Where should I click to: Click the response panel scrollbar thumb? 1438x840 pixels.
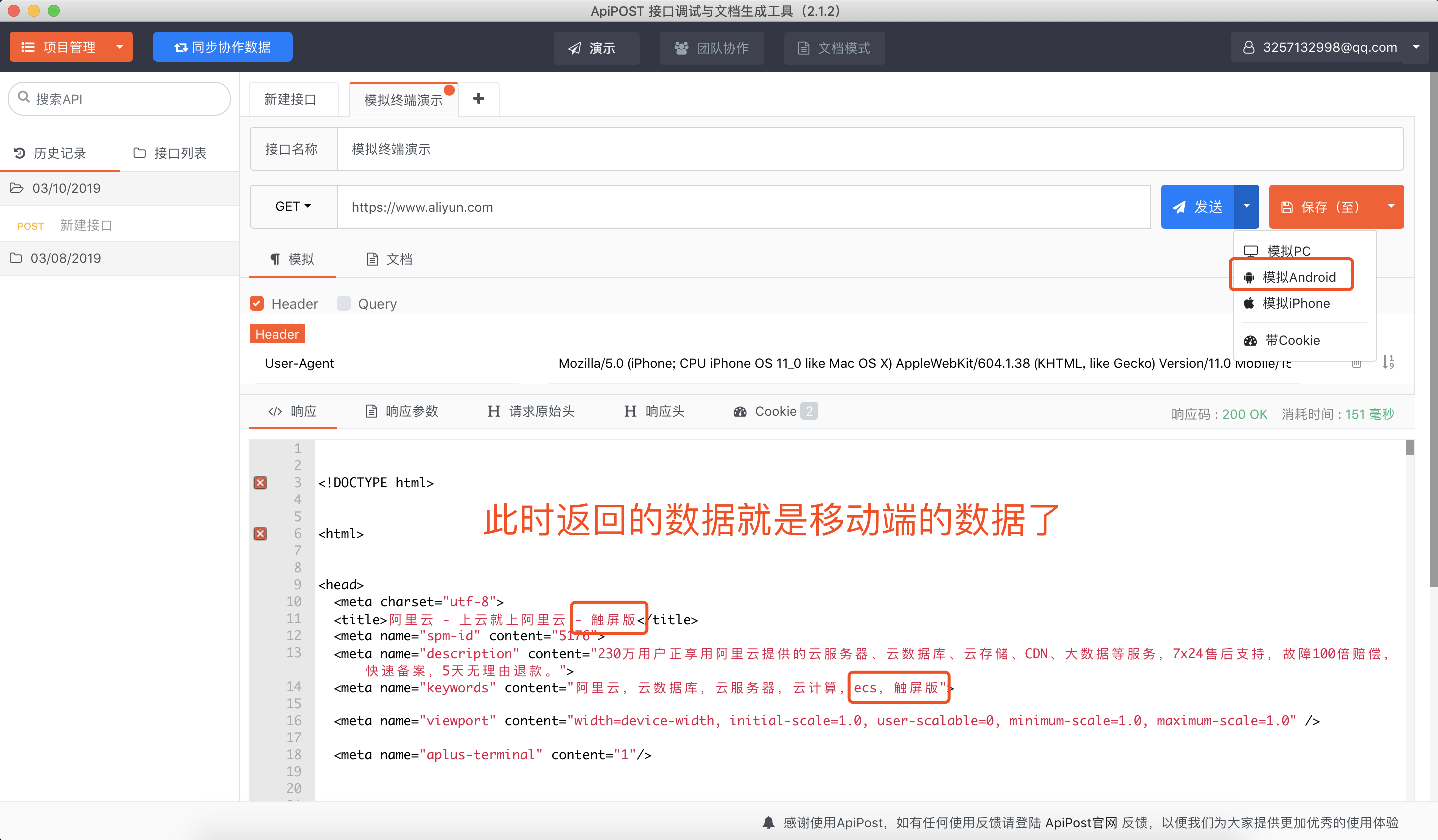tap(1409, 448)
